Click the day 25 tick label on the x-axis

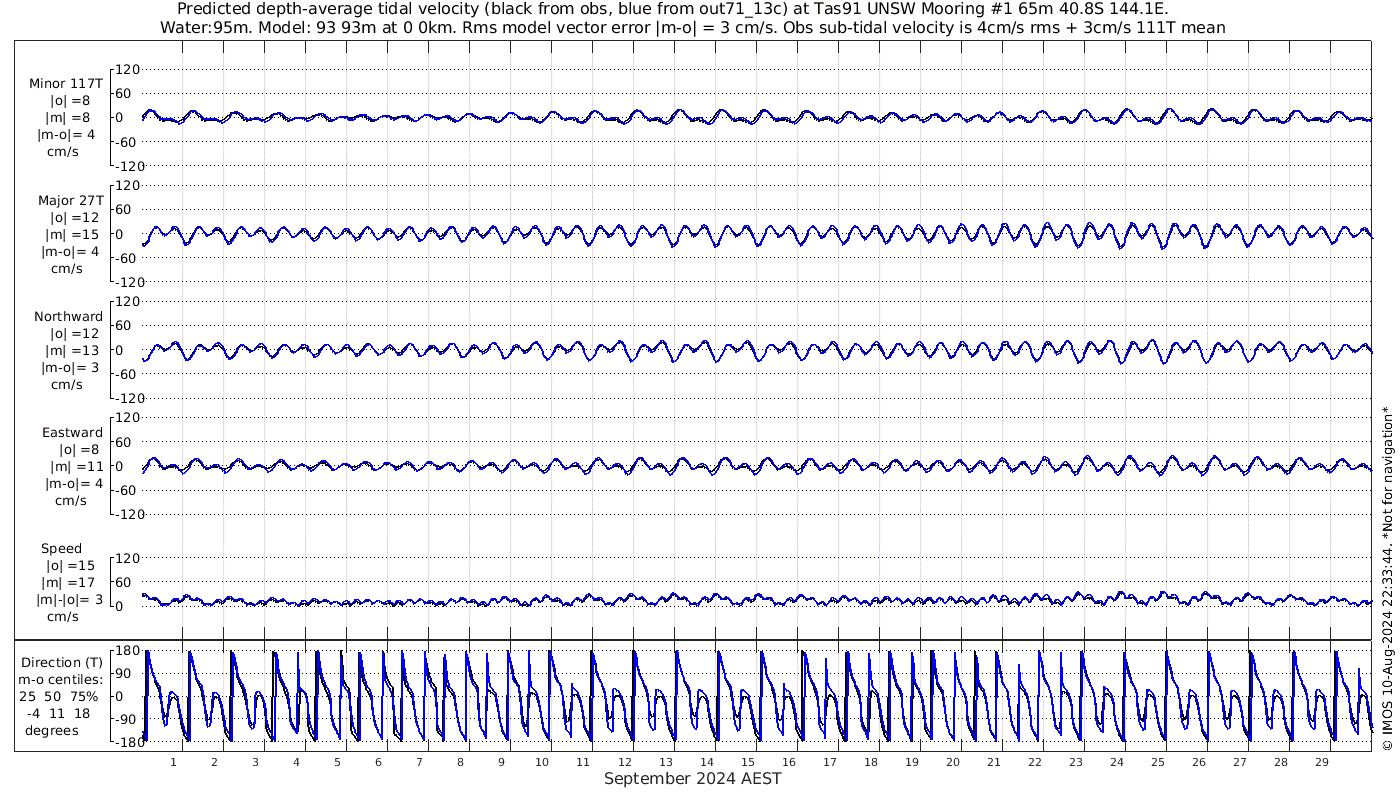1157,762
